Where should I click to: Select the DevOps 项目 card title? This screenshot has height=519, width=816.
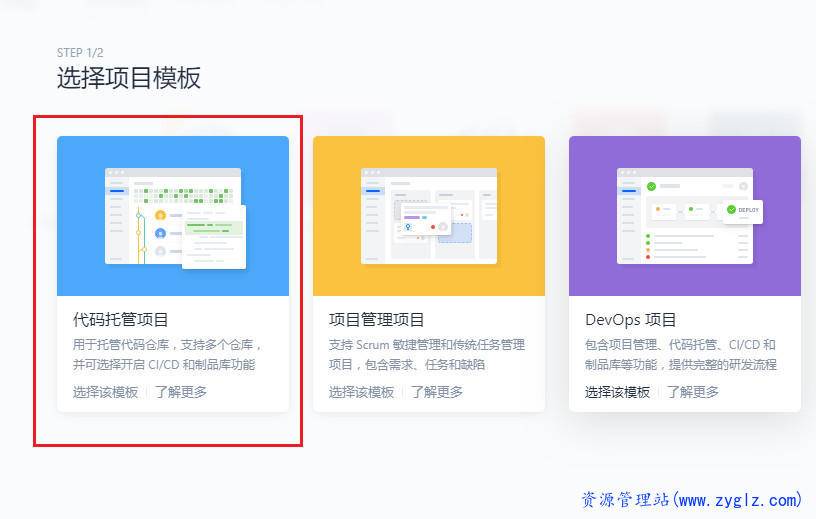click(x=630, y=320)
